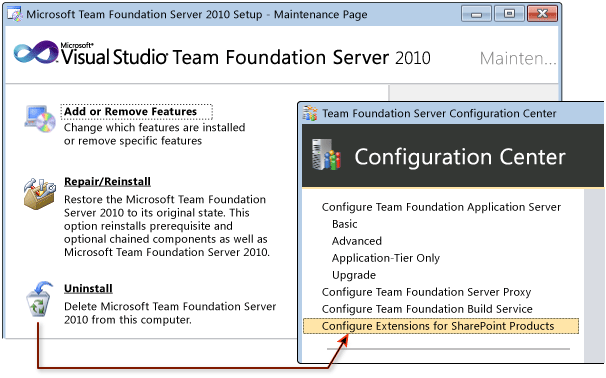Image resolution: width=606 pixels, height=378 pixels.
Task: Select the Basic configuration option
Action: 344,224
